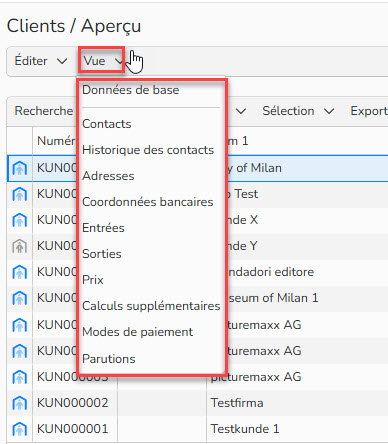Image resolution: width=388 pixels, height=444 pixels.
Task: Click the grey inactive client icon of 'nde Y' row
Action: click(x=20, y=246)
